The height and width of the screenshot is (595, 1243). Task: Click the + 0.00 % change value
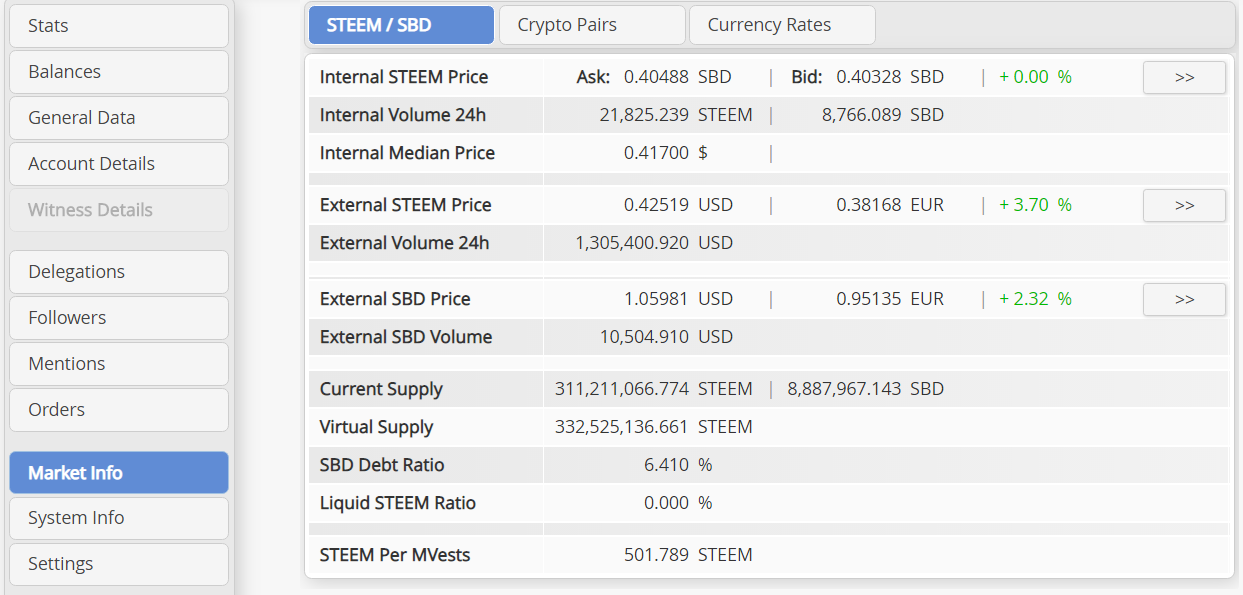click(1035, 77)
